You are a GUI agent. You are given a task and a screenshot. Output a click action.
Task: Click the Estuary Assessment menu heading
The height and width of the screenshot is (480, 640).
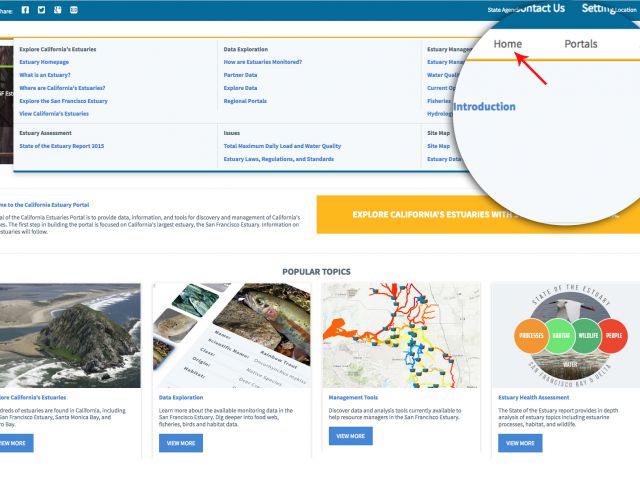(45, 133)
